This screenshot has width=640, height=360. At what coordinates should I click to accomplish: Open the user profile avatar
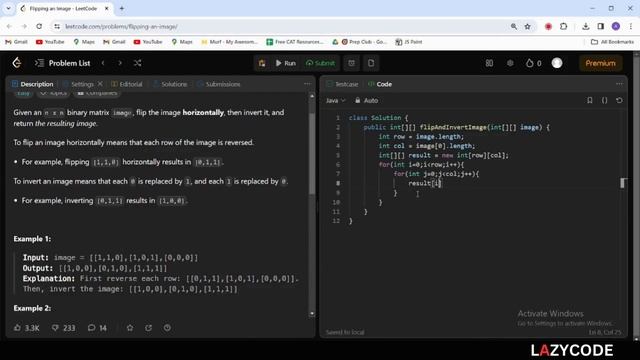(557, 63)
